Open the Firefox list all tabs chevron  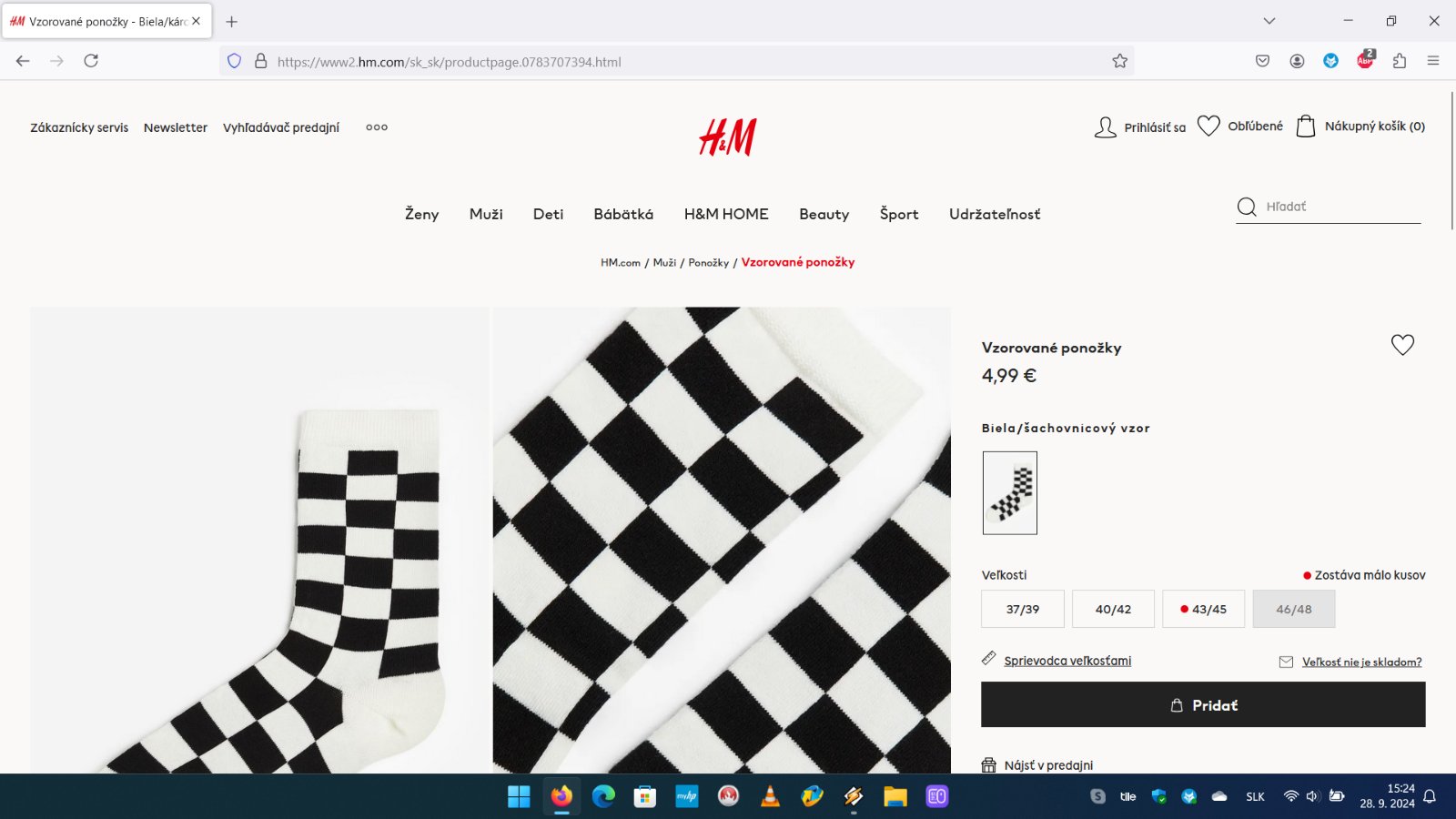(x=1269, y=21)
